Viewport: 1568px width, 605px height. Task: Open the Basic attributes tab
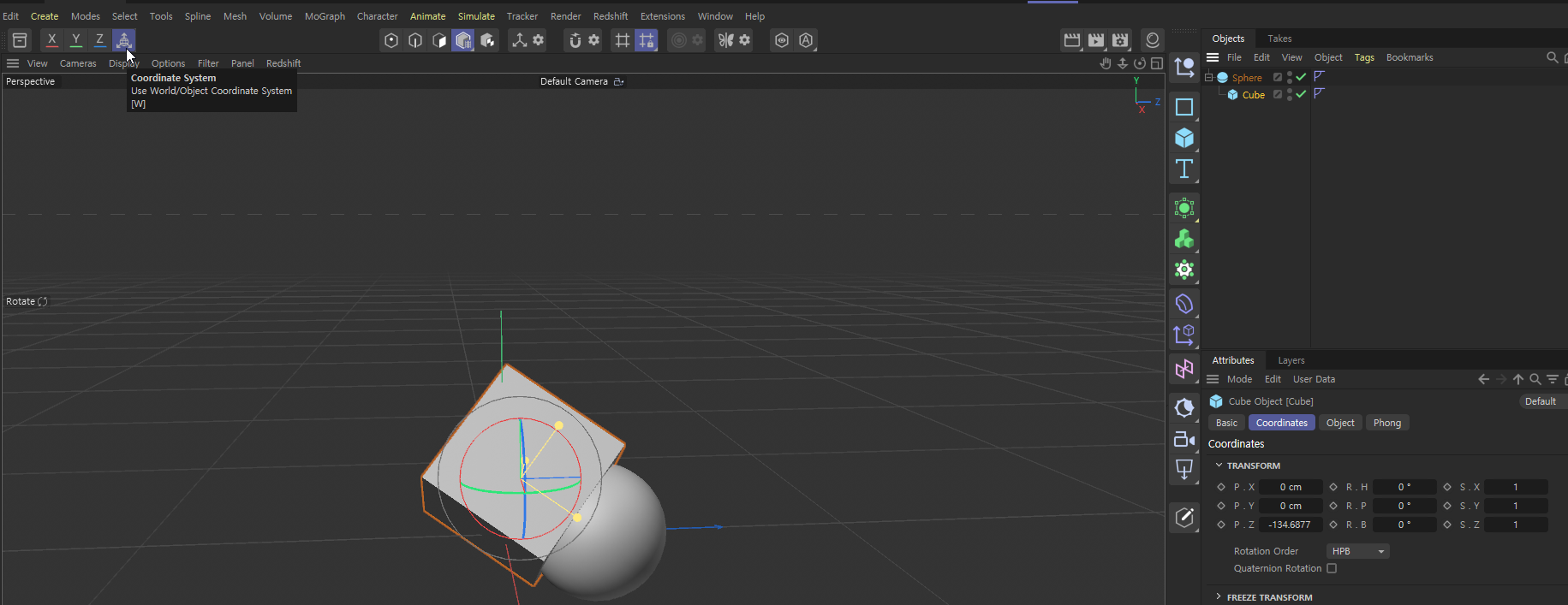point(1226,423)
